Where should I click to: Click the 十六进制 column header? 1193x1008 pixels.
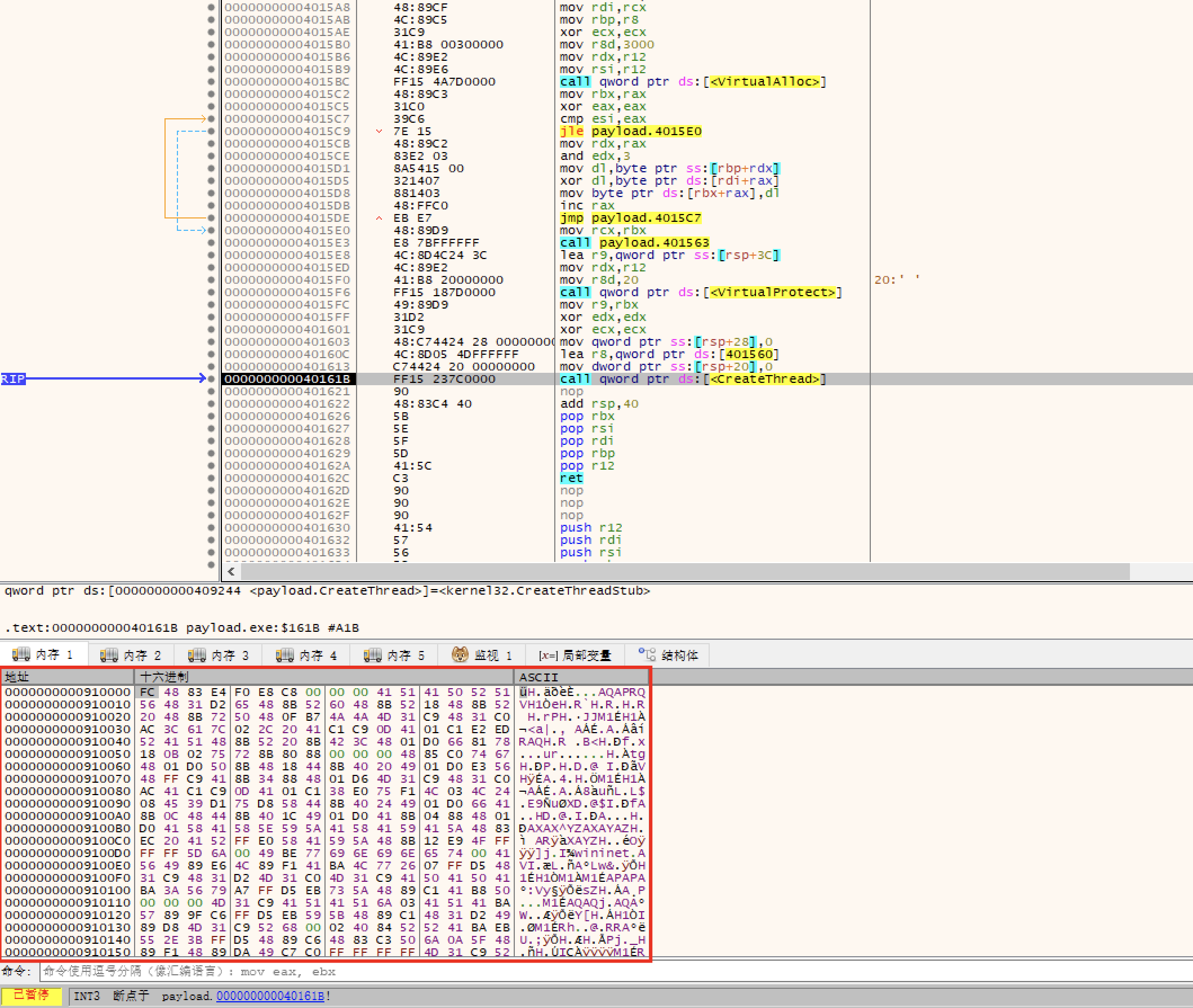(164, 677)
